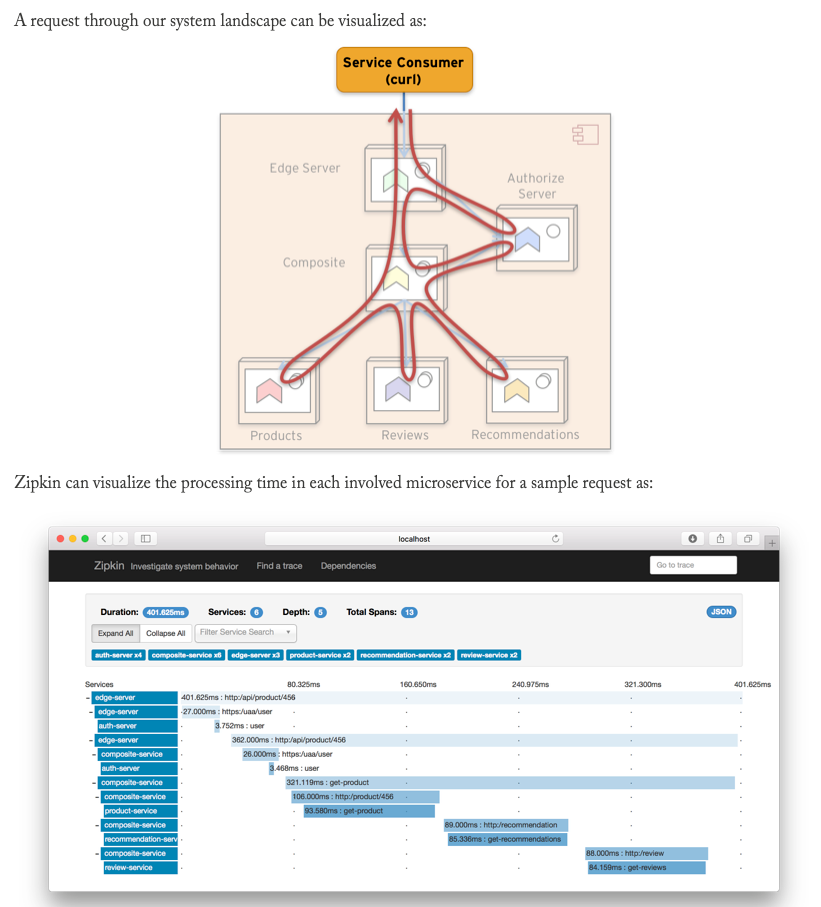Open the Find a trace page
Viewport: 821px width, 907px height.
click(279, 566)
